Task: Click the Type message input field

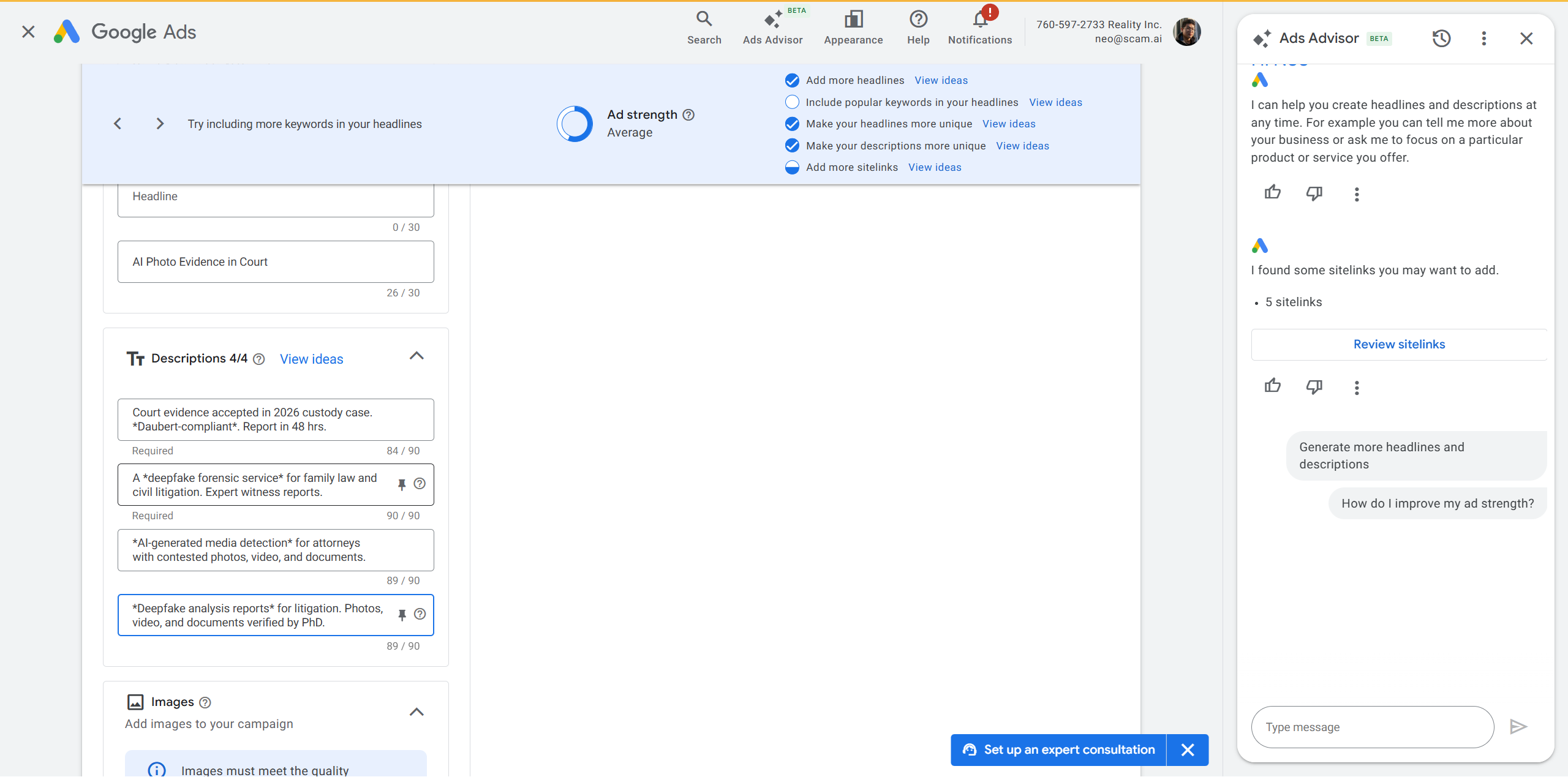Action: coord(1372,727)
